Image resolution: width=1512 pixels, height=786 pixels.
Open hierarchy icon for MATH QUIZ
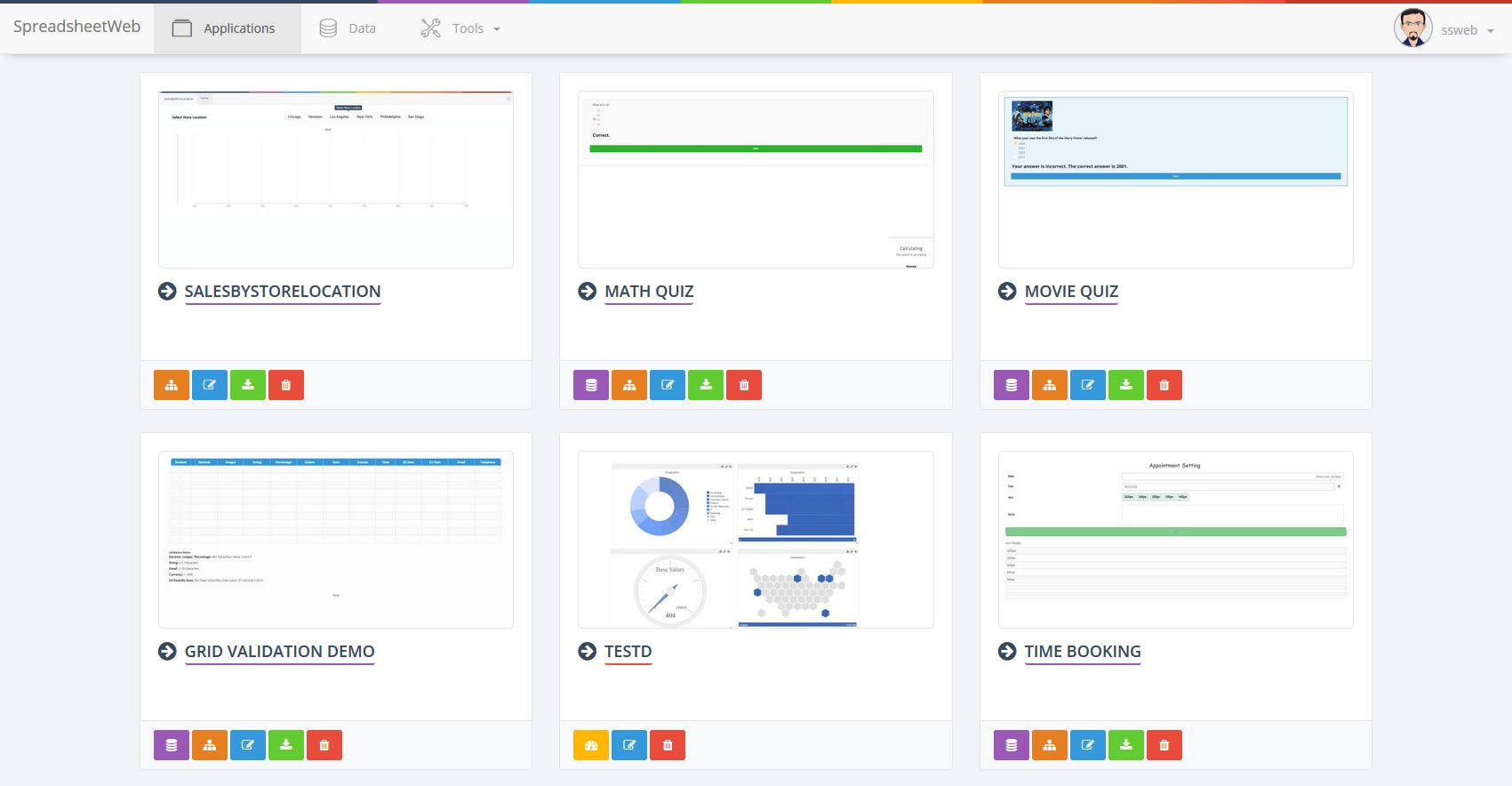[x=629, y=385]
